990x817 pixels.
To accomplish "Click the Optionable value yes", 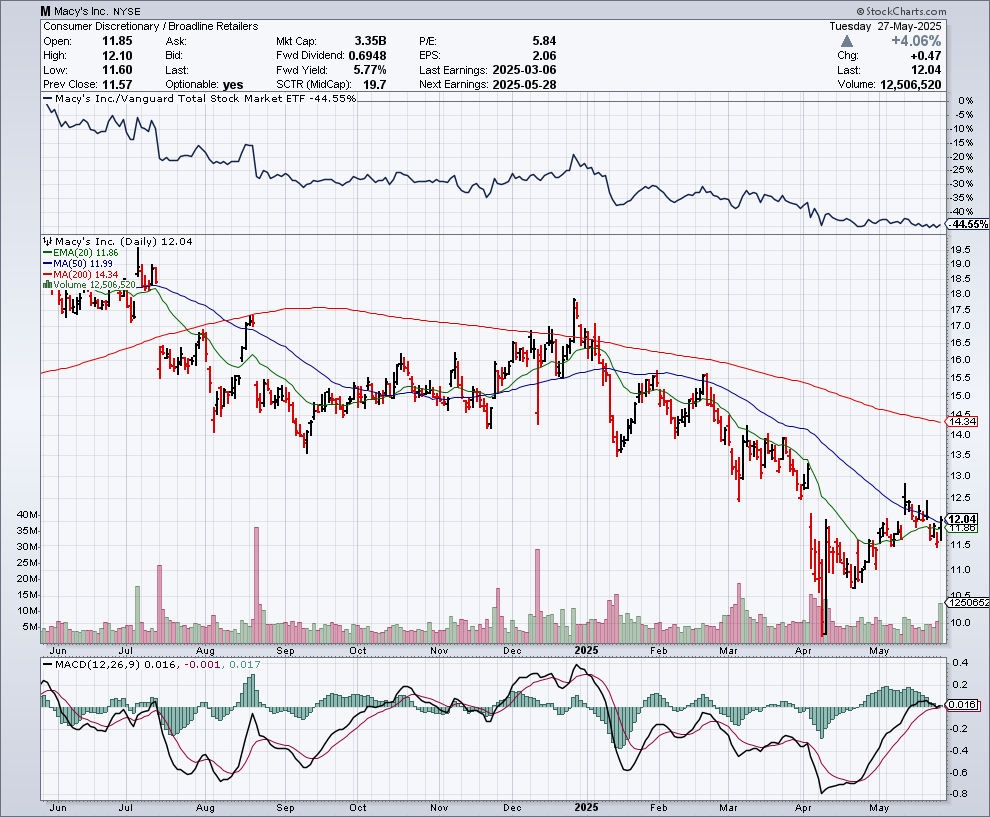I will (233, 85).
